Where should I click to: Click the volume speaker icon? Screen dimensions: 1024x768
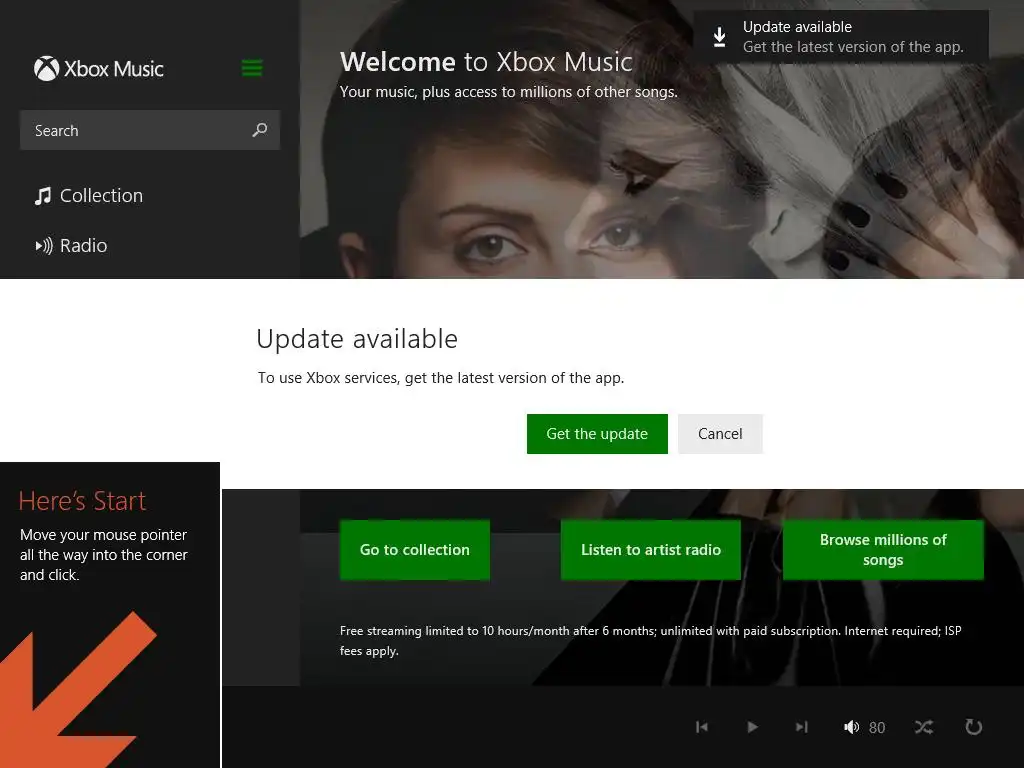pyautogui.click(x=851, y=727)
